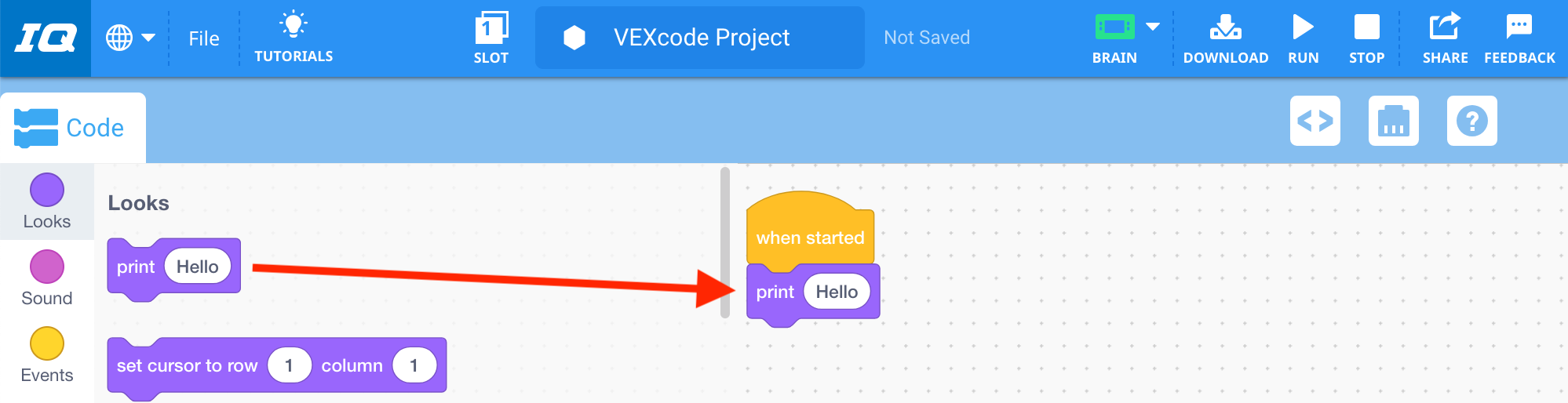
Task: Expand the Brain dropdown arrow
Action: pos(1153,27)
